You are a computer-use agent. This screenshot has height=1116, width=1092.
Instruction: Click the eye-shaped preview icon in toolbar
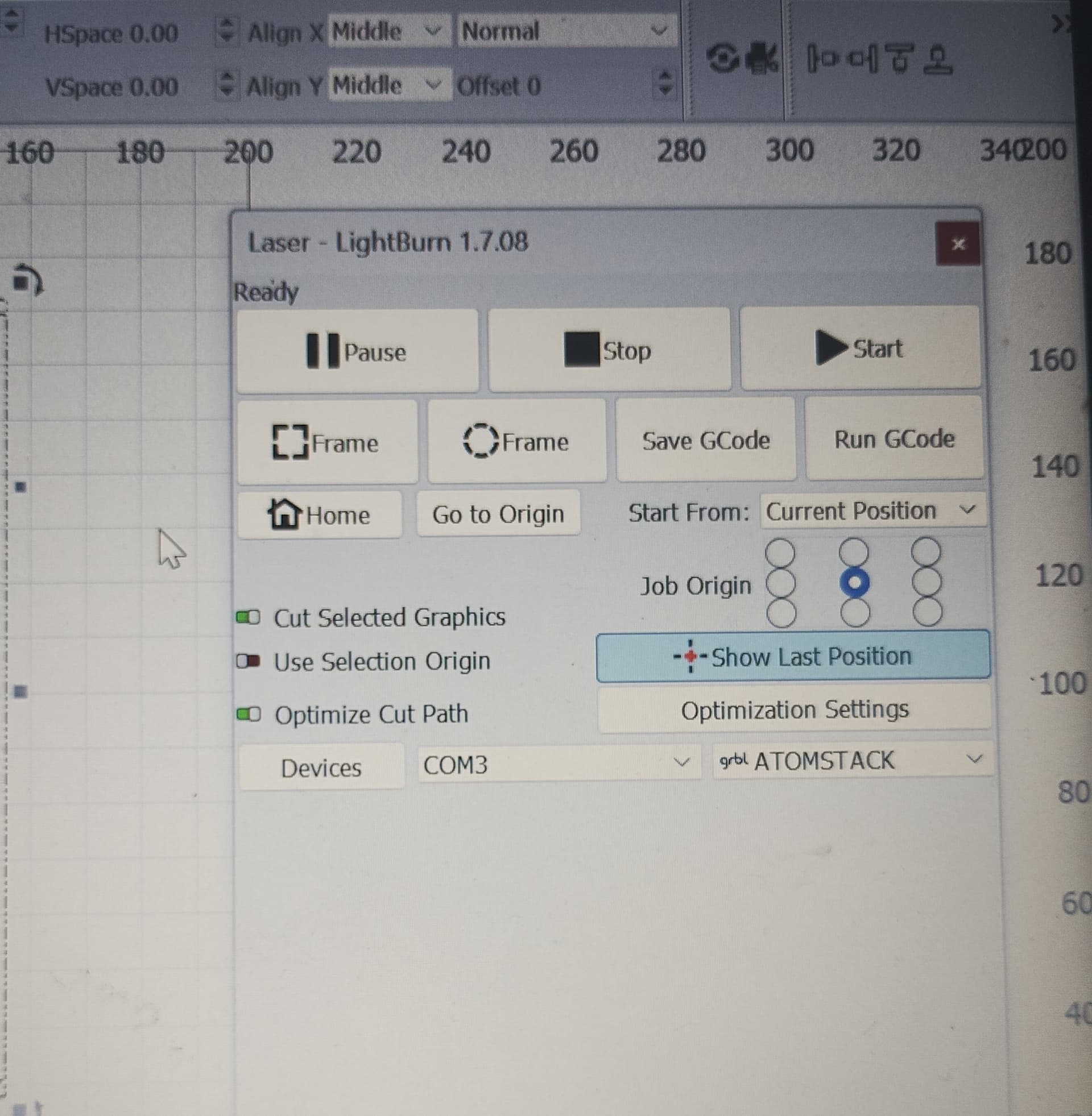coord(725,59)
